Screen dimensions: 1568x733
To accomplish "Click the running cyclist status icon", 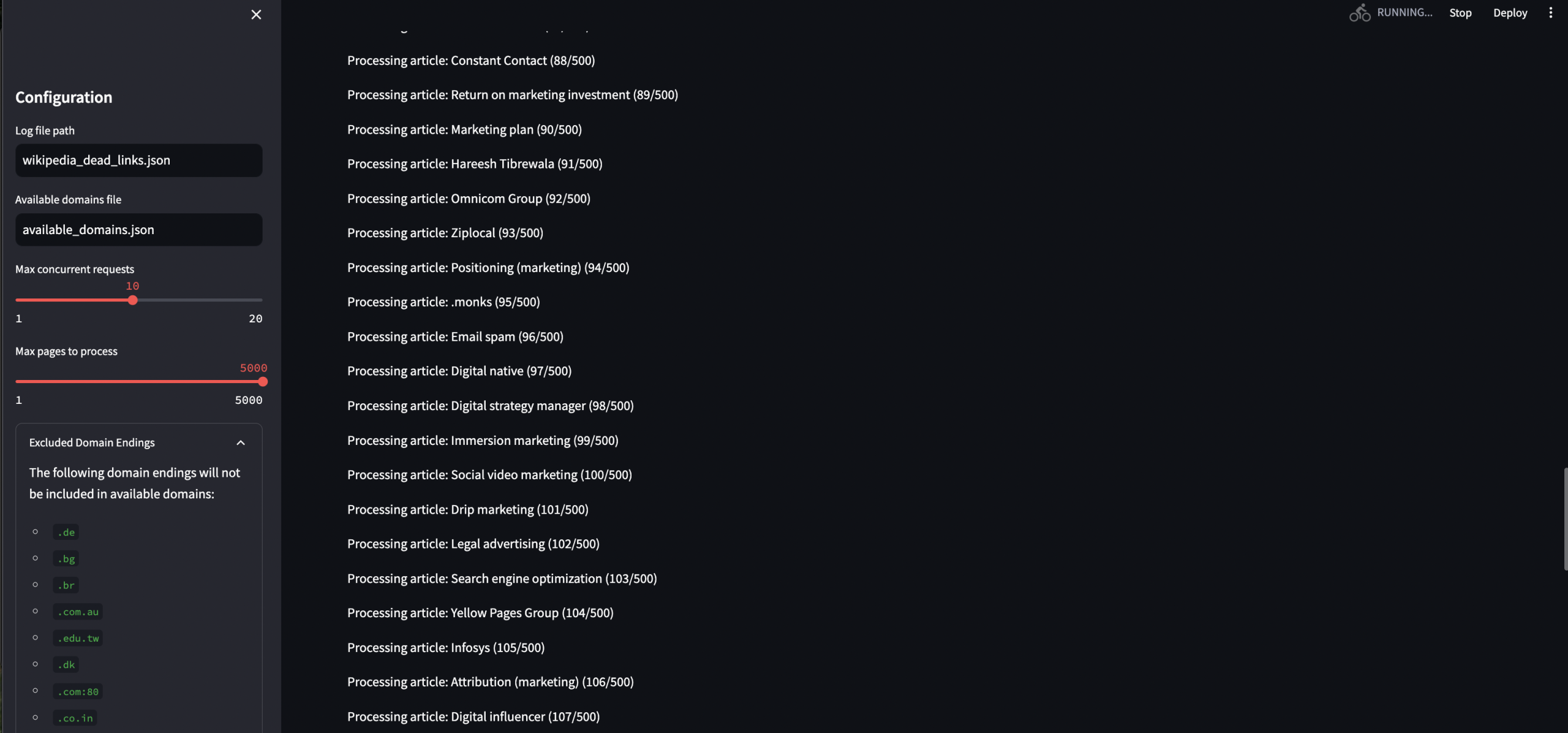I will point(1359,13).
